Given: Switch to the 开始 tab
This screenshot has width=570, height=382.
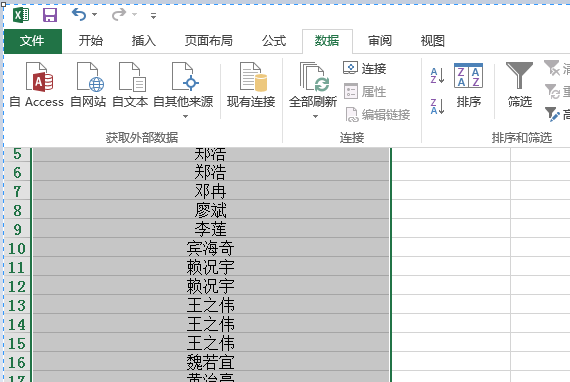Looking at the screenshot, I should (x=91, y=41).
